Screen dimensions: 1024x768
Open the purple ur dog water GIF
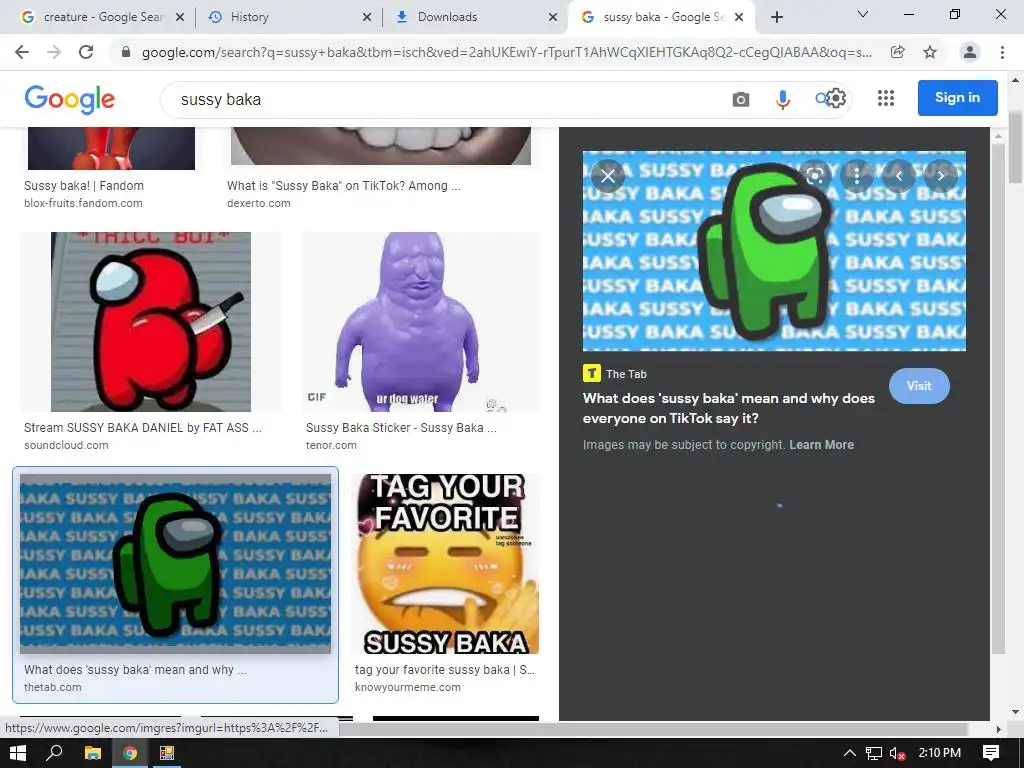coord(421,322)
